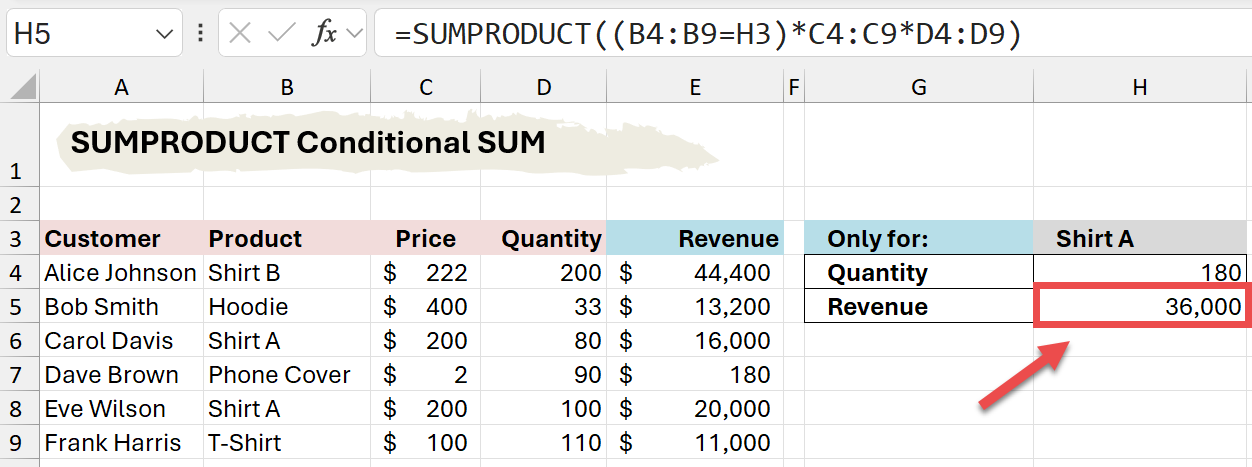The image size is (1252, 467).
Task: Select column H header
Action: pyautogui.click(x=1139, y=88)
